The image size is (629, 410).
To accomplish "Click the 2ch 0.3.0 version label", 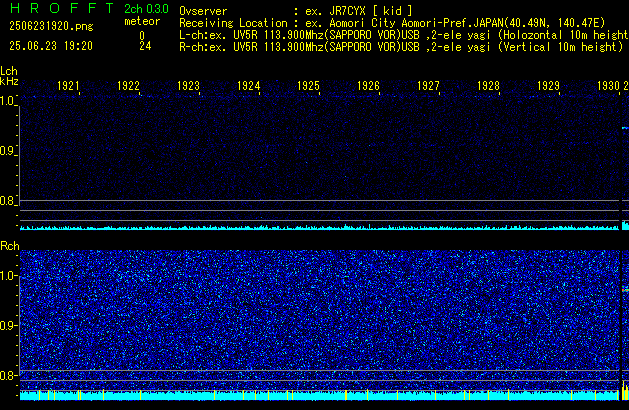I will point(146,9).
